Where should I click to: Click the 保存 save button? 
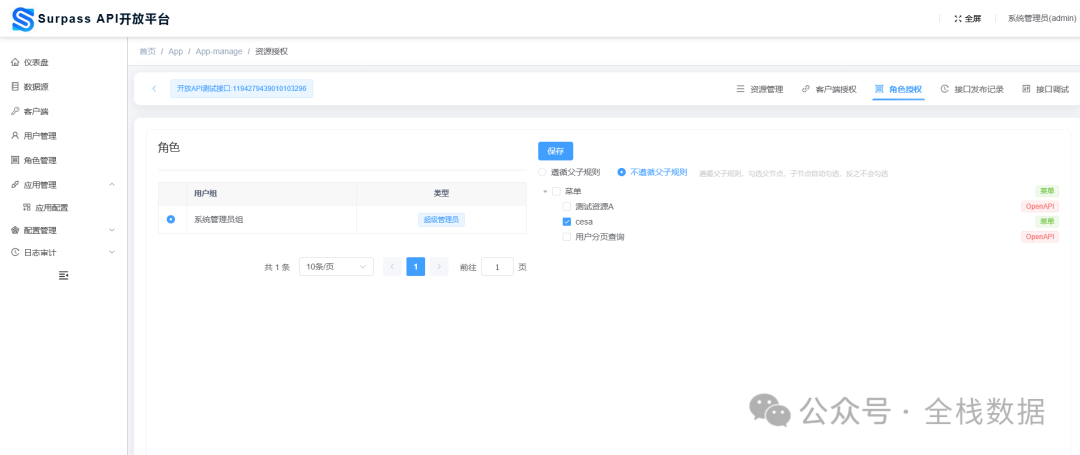(x=555, y=151)
